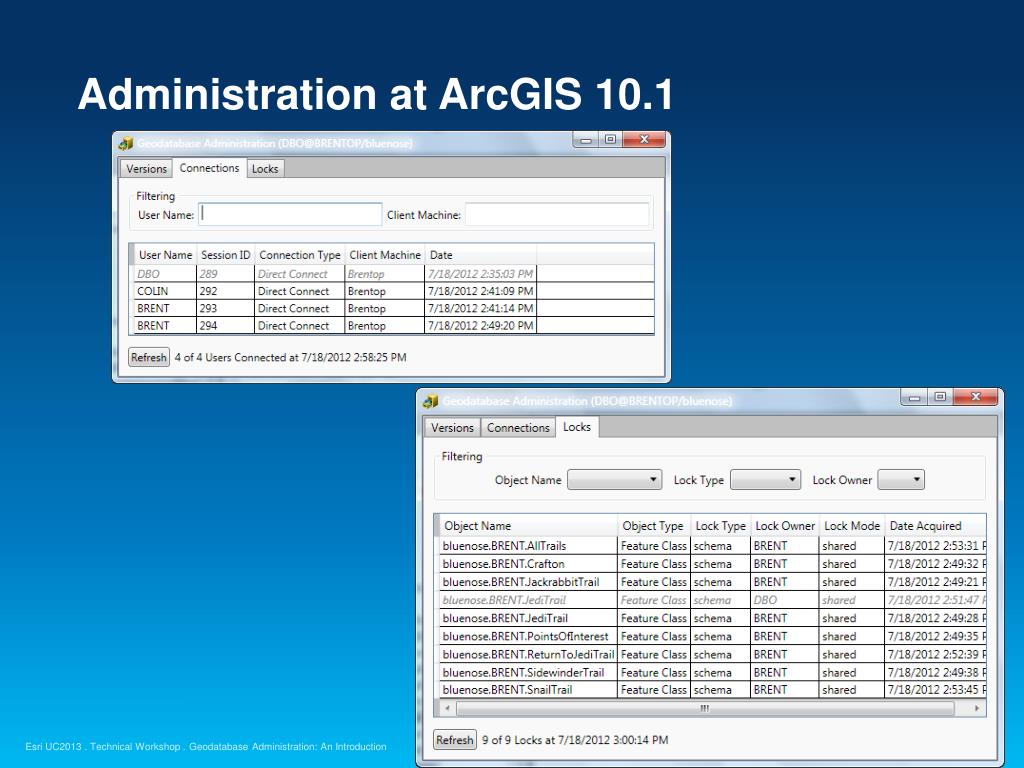Click the '9 of 9 Locks' status text
The width and height of the screenshot is (1024, 768).
[x=575, y=740]
